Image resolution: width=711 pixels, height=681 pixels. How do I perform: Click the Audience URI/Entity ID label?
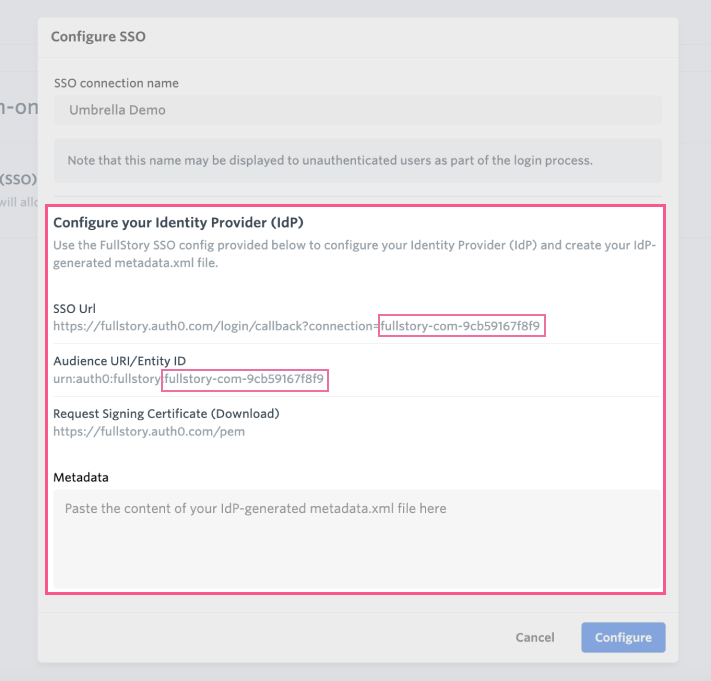[x=120, y=360]
